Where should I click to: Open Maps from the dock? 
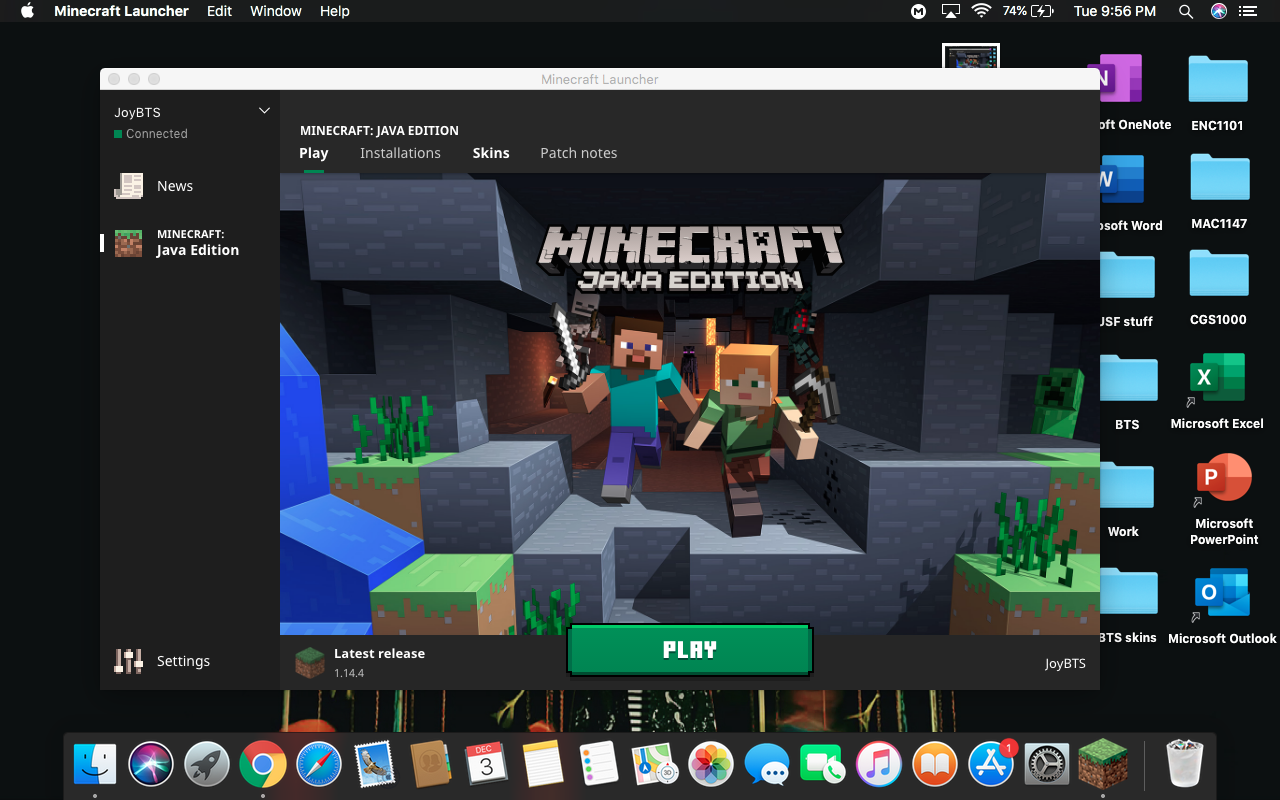point(655,765)
